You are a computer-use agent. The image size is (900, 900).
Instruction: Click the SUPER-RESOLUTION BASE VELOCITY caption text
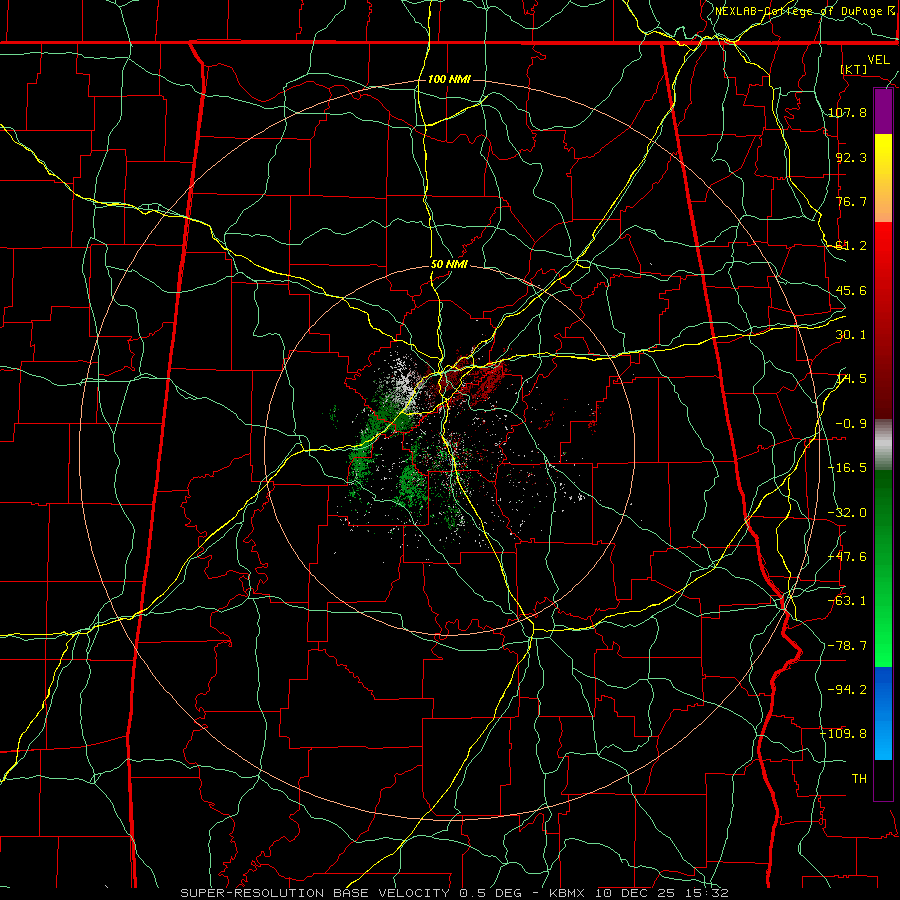(317, 893)
